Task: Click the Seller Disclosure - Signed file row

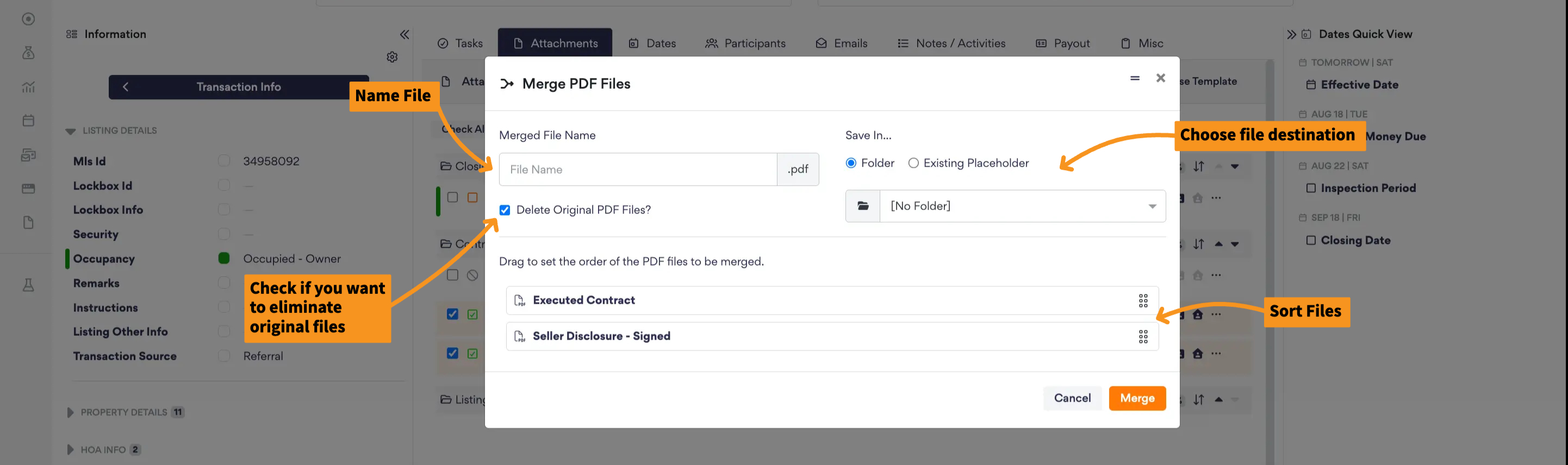Action: pos(831,337)
